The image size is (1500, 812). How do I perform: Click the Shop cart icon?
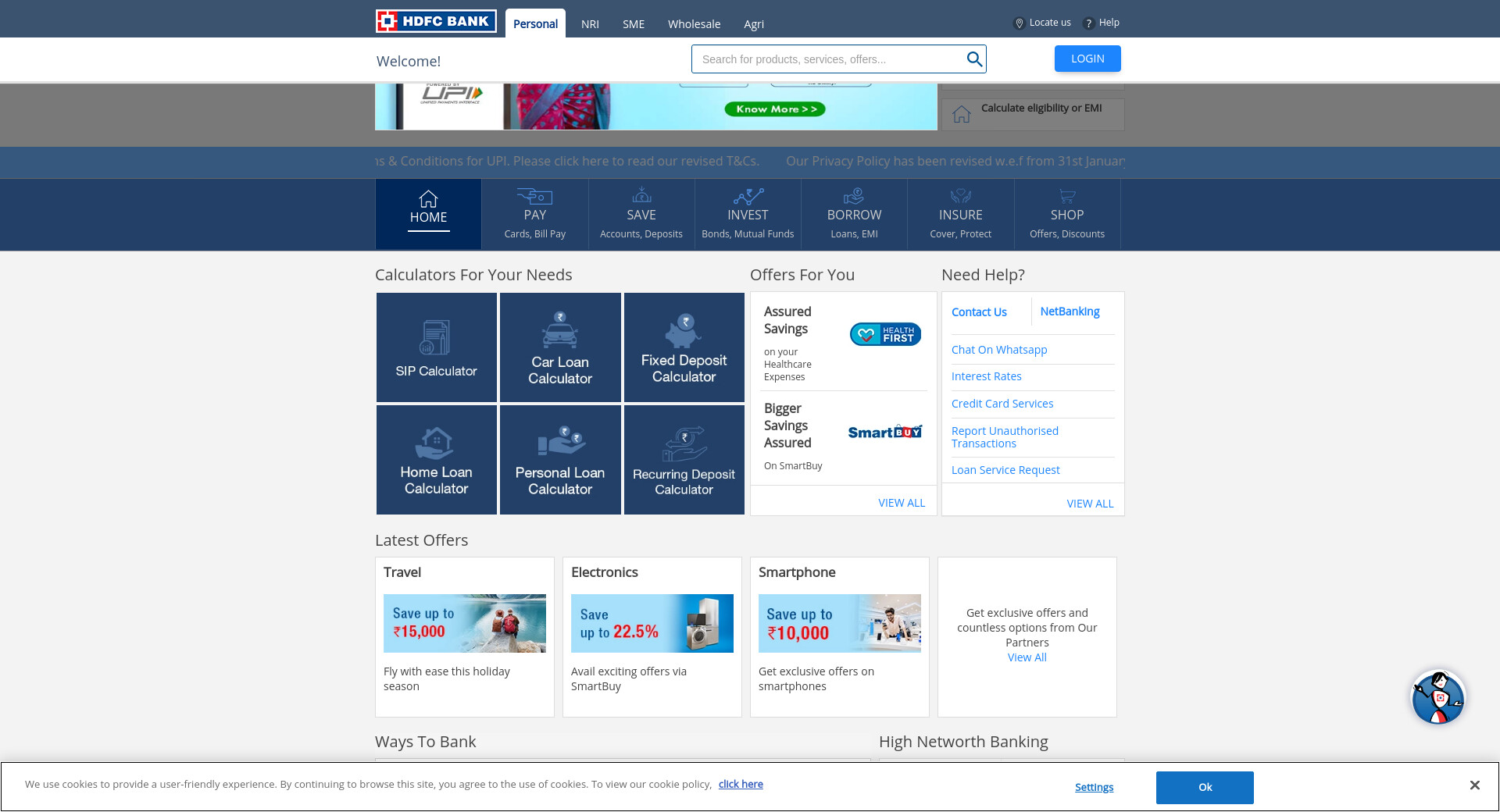click(x=1067, y=195)
